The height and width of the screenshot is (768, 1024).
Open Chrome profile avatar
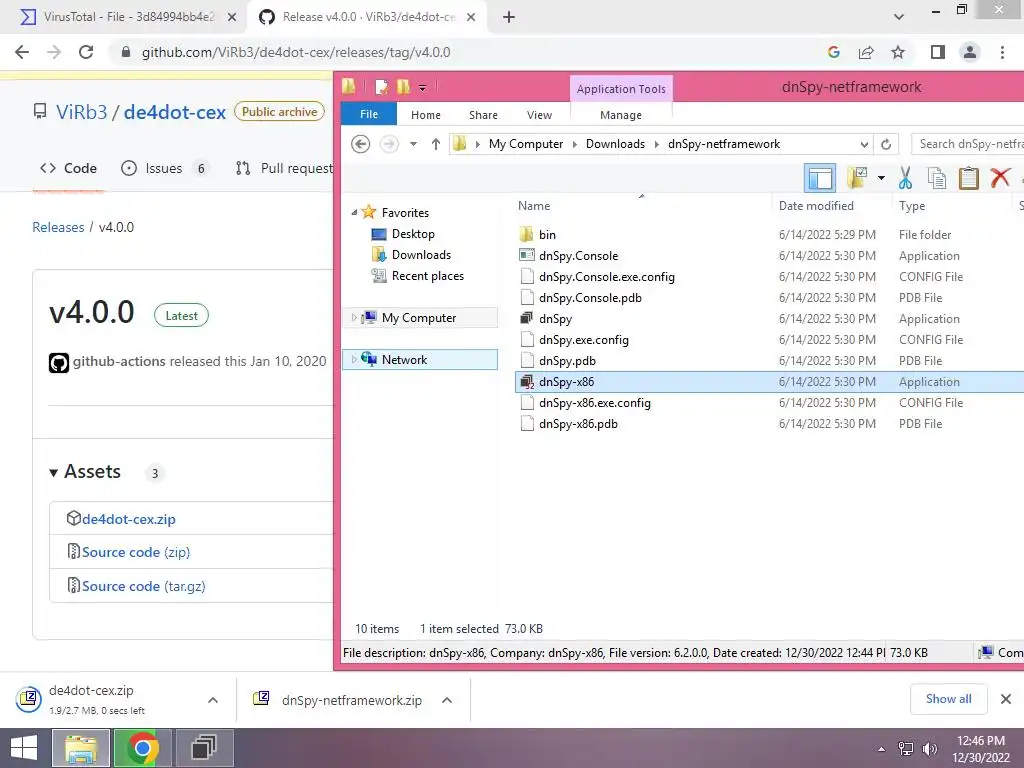pyautogui.click(x=970, y=52)
